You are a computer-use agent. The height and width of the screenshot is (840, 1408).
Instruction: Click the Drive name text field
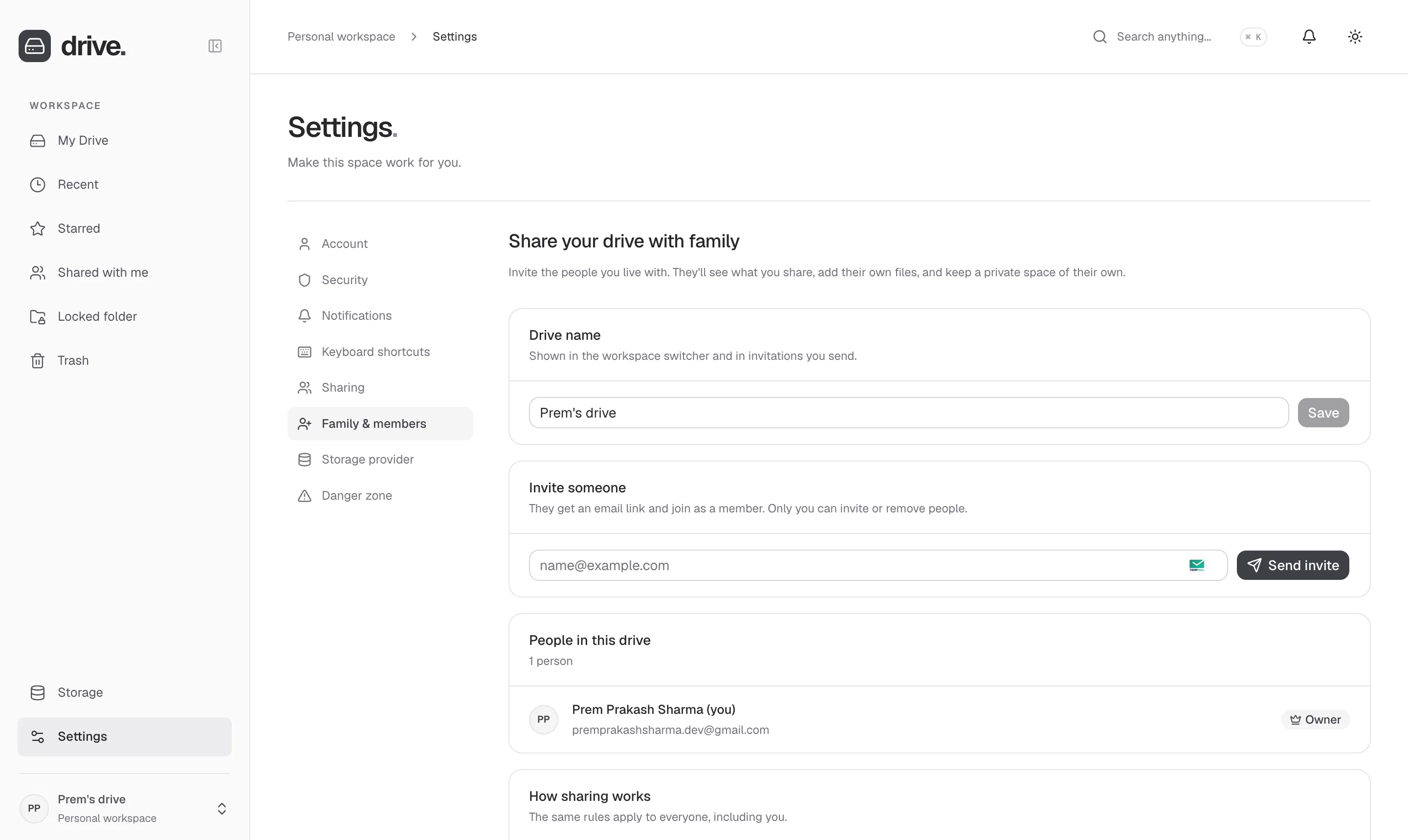(x=909, y=413)
